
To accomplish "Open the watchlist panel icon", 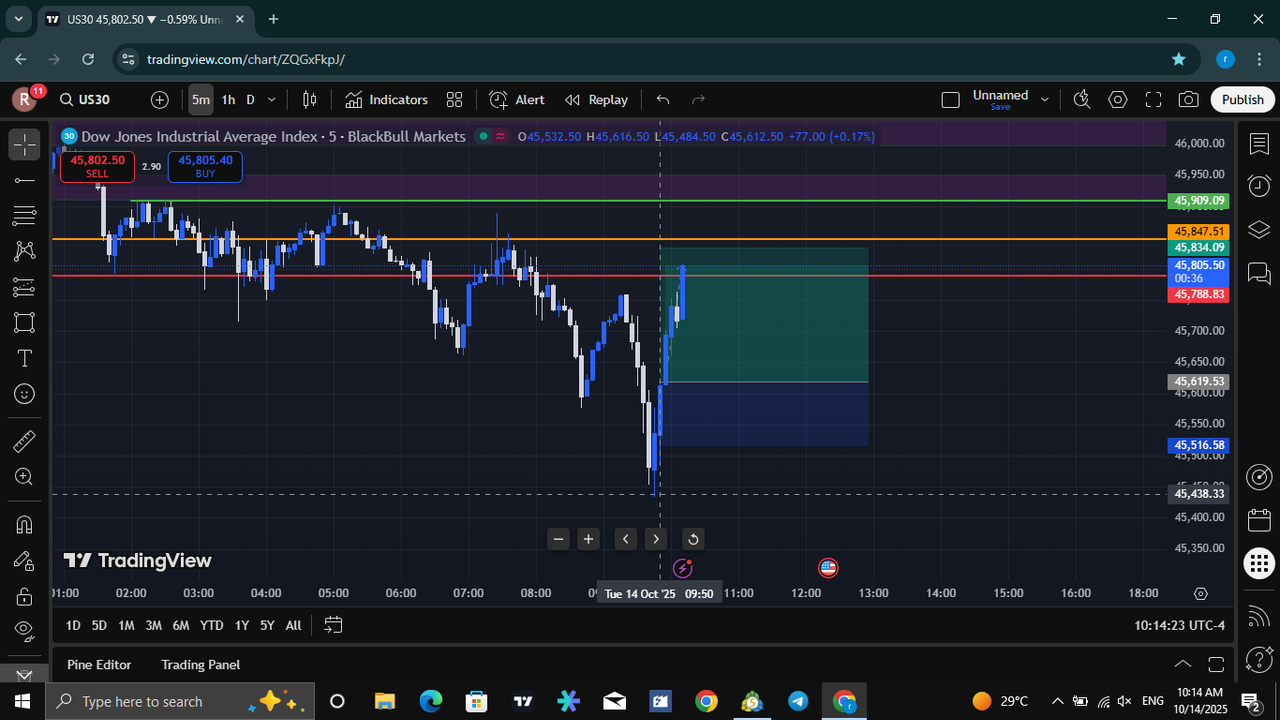I will [1259, 145].
